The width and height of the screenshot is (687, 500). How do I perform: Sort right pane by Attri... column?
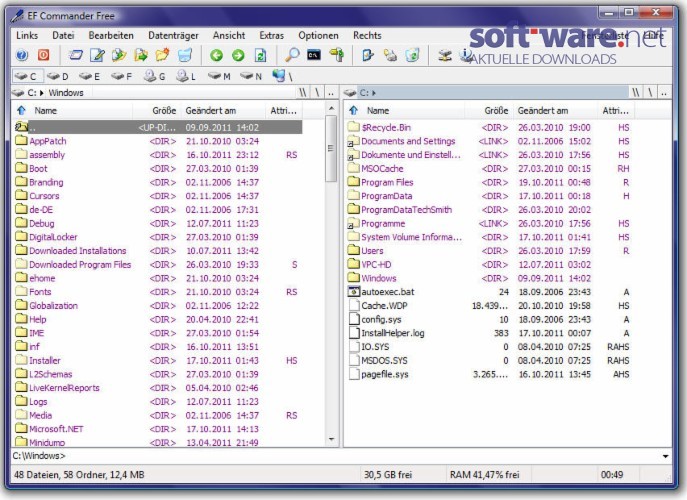point(615,110)
